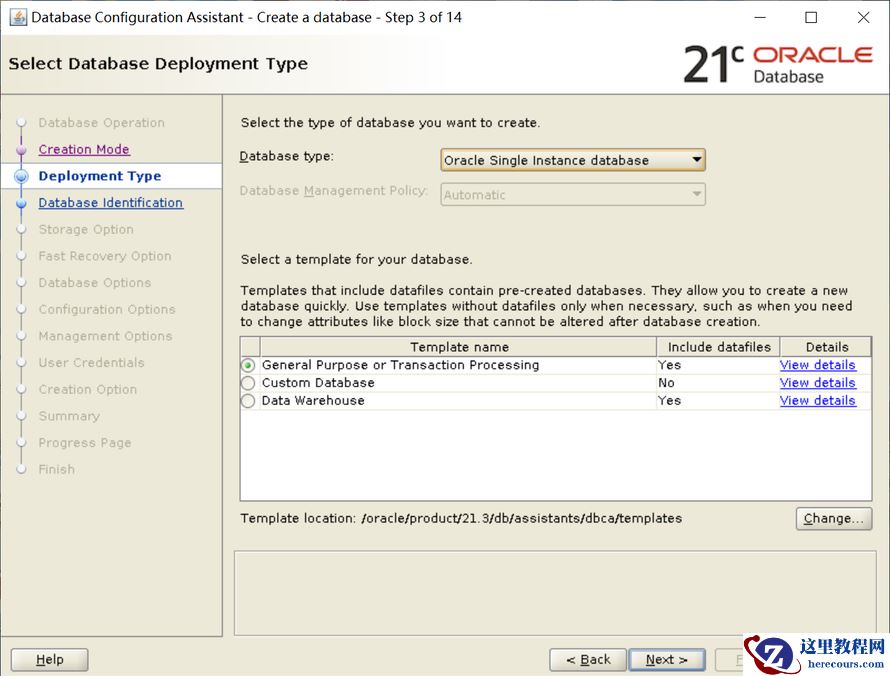The width and height of the screenshot is (890, 676).
Task: Click the 'Data Warehouse' template name
Action: click(x=313, y=401)
